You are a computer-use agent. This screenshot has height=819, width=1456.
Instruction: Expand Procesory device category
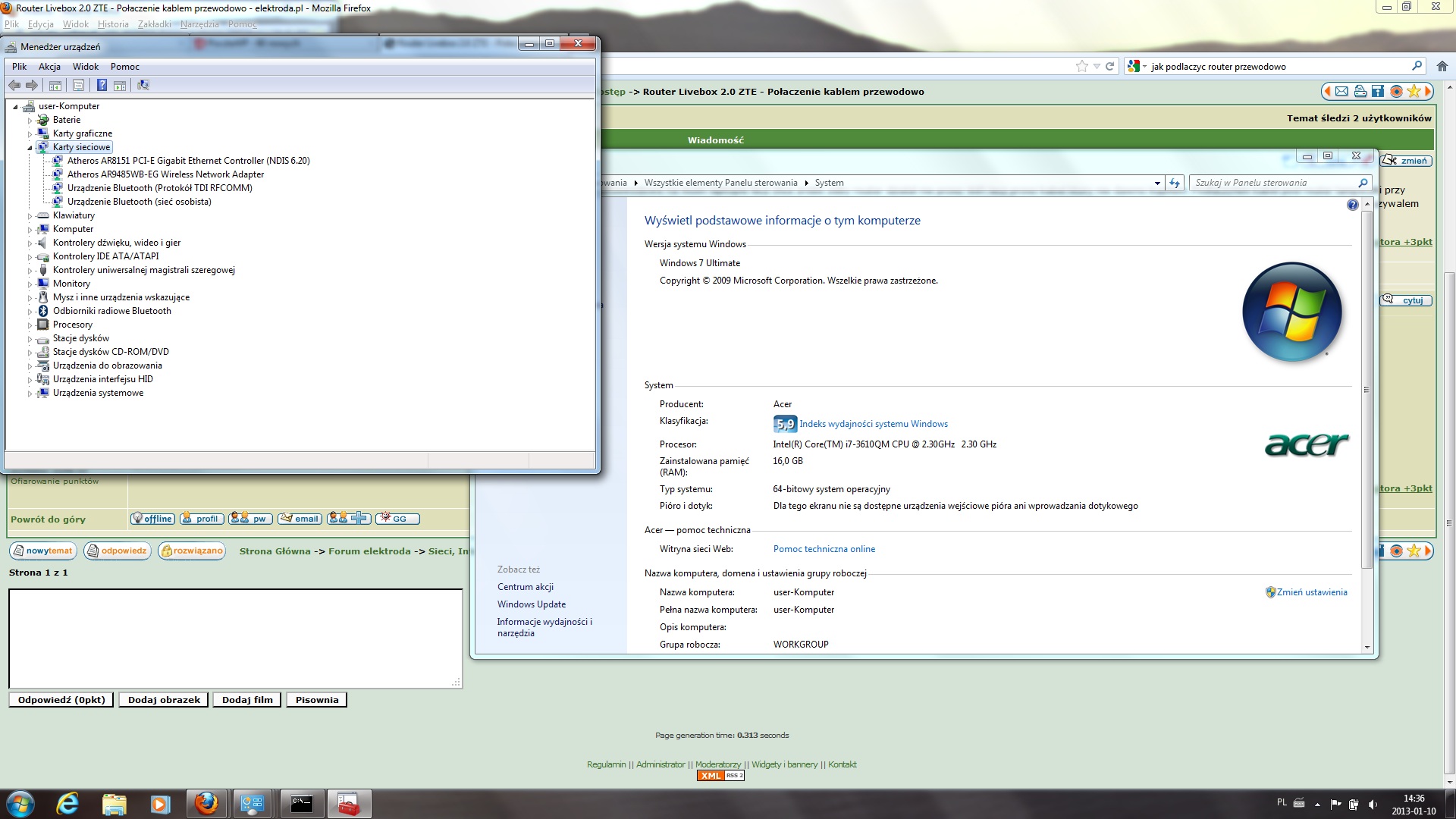coord(30,325)
